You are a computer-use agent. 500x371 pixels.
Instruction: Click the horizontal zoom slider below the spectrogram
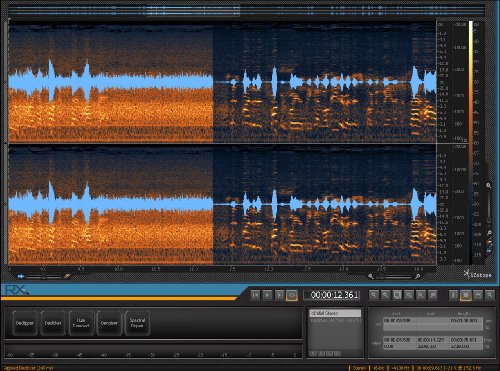394,276
